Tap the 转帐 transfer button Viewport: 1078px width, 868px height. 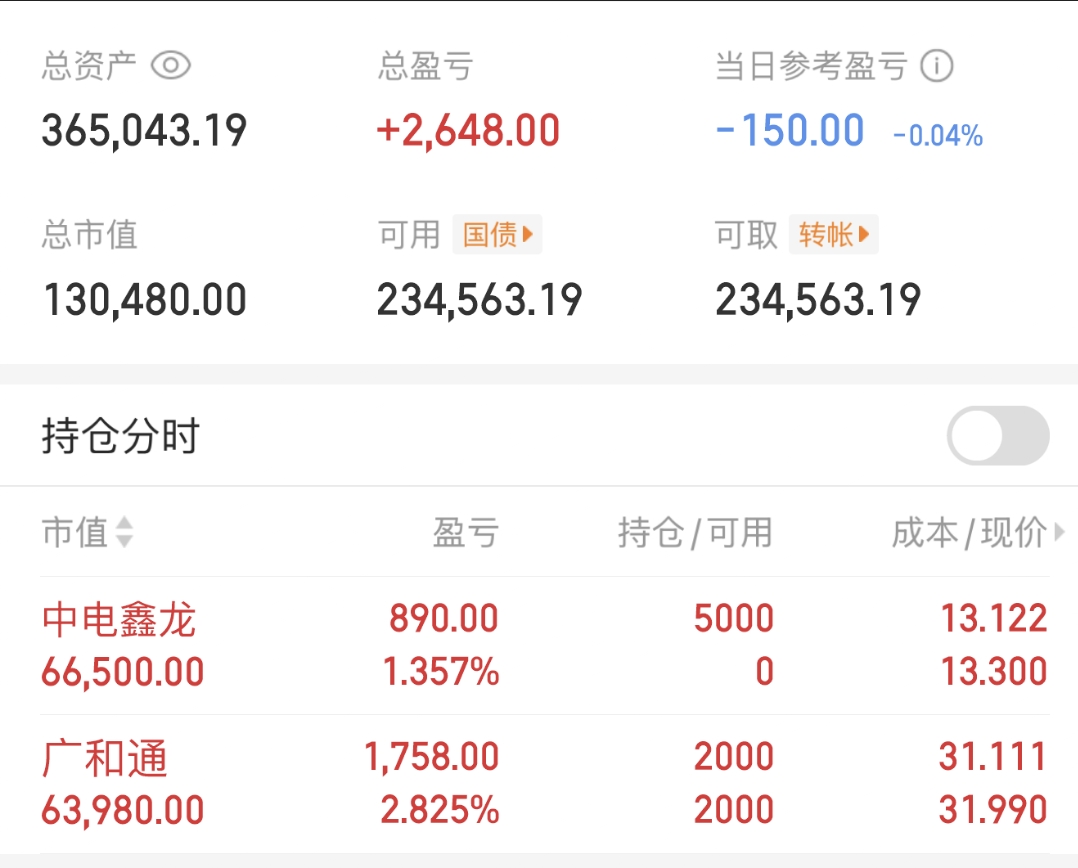click(833, 235)
